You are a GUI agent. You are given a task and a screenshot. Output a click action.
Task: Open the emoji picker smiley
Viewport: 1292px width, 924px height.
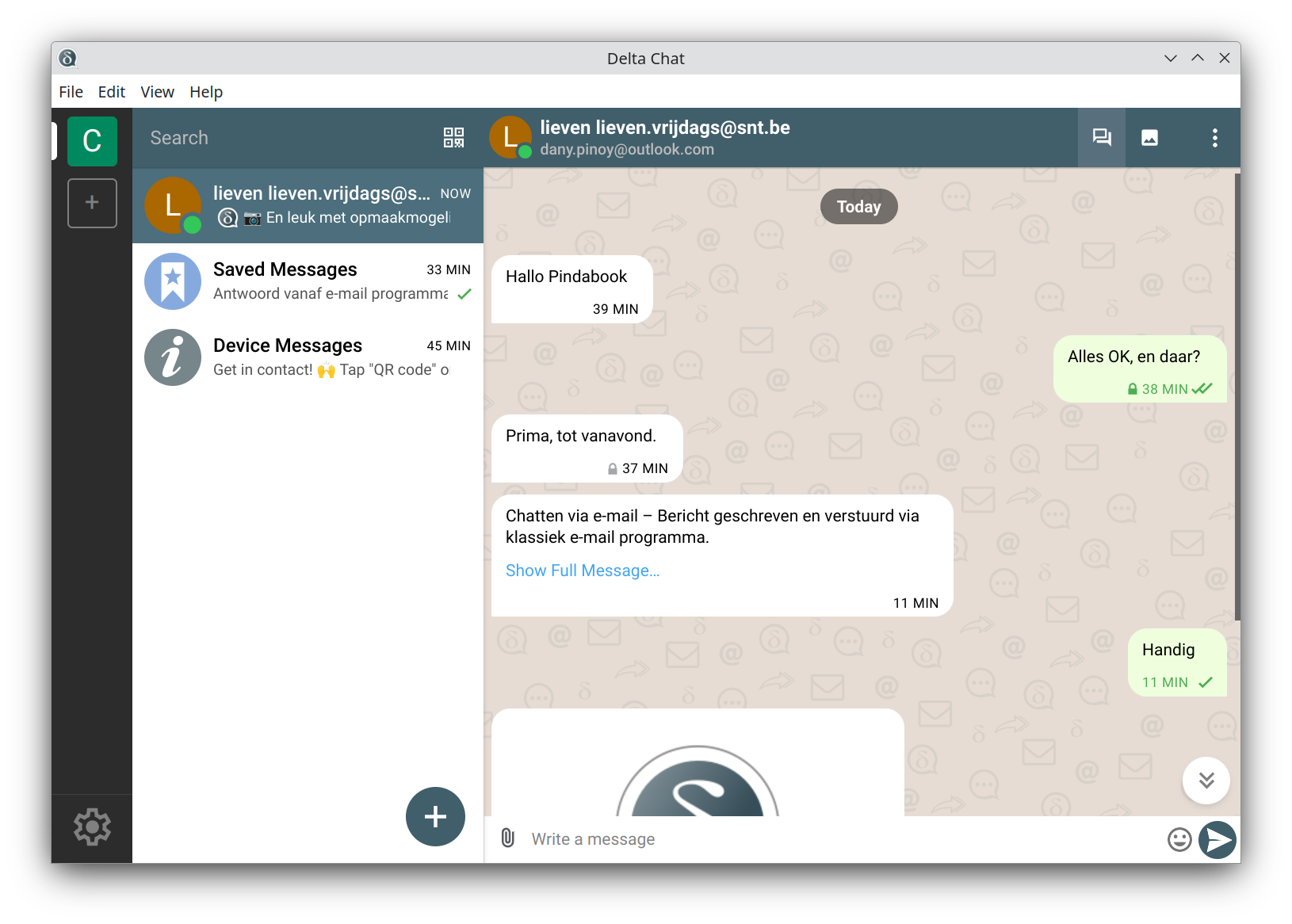(x=1179, y=839)
